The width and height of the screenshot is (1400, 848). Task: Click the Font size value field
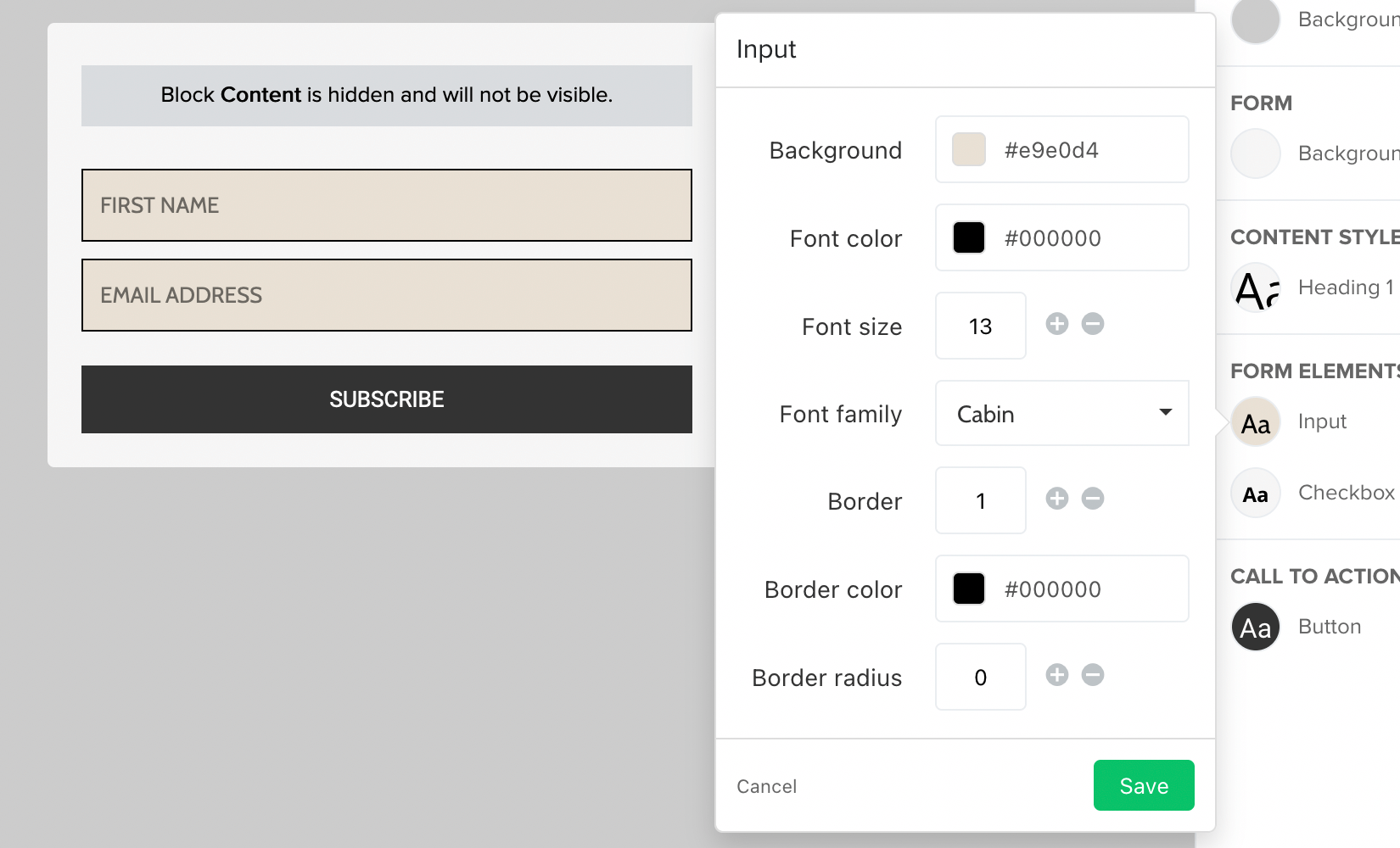point(980,326)
